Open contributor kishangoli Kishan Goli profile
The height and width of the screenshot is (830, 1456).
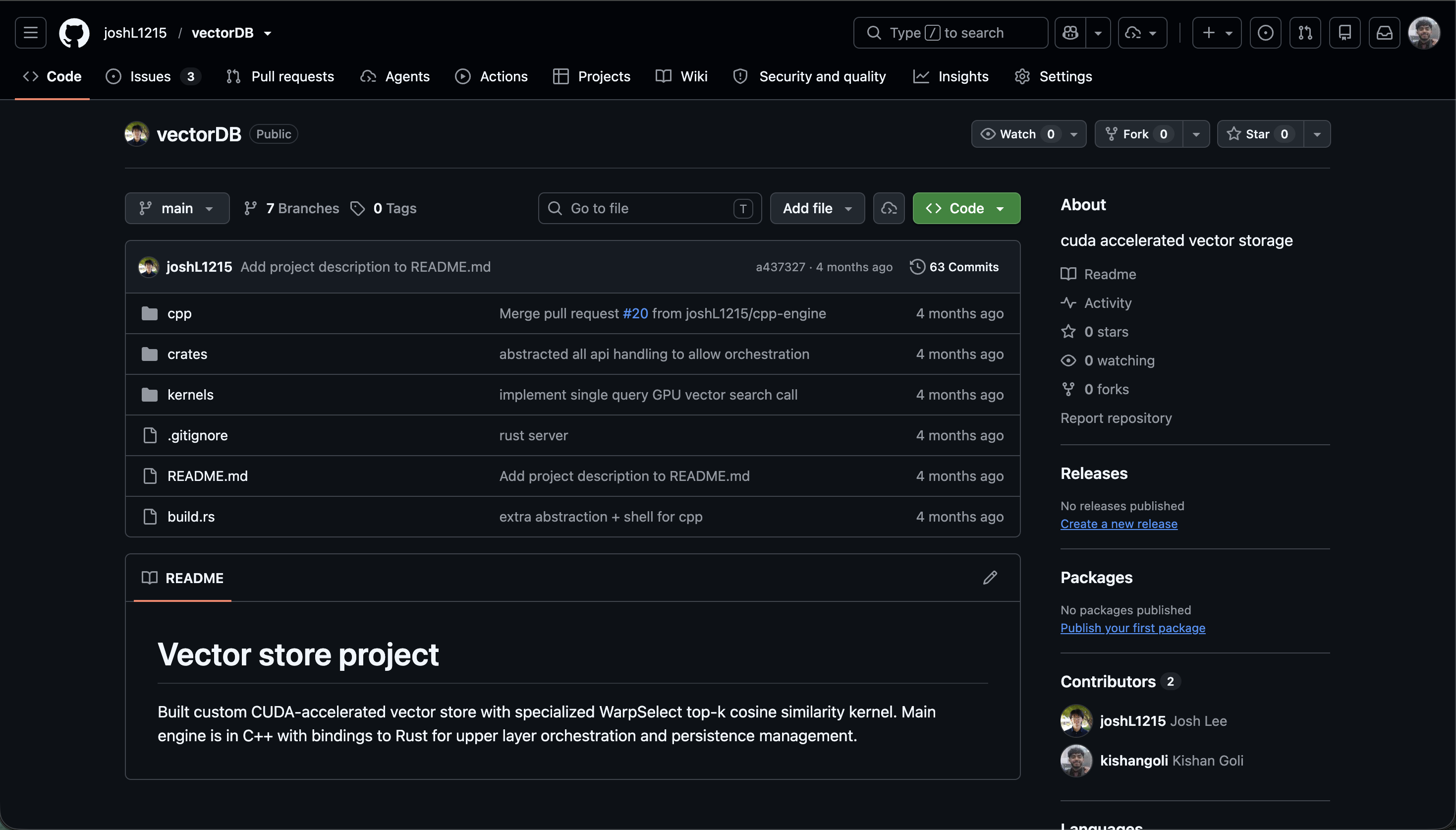coord(1152,761)
